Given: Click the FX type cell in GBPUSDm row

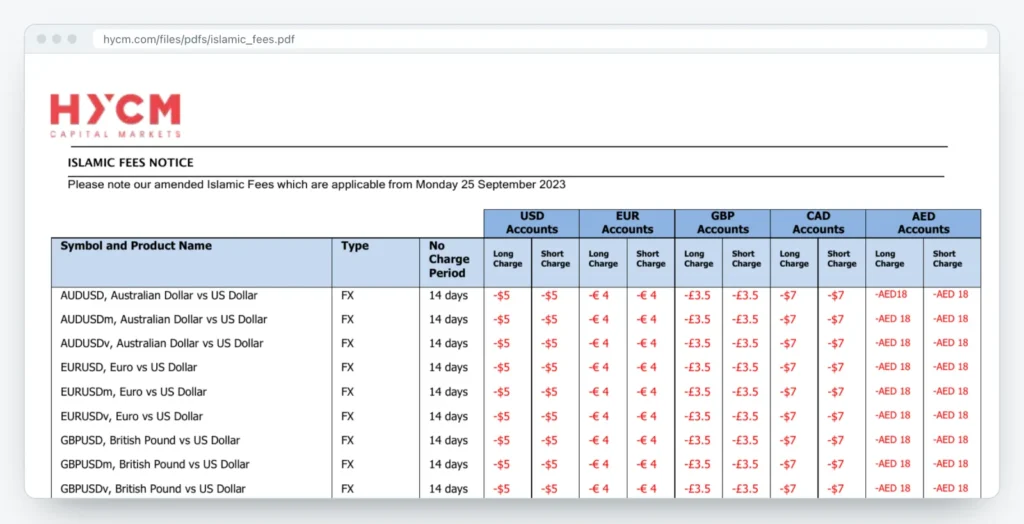Looking at the screenshot, I should [347, 465].
